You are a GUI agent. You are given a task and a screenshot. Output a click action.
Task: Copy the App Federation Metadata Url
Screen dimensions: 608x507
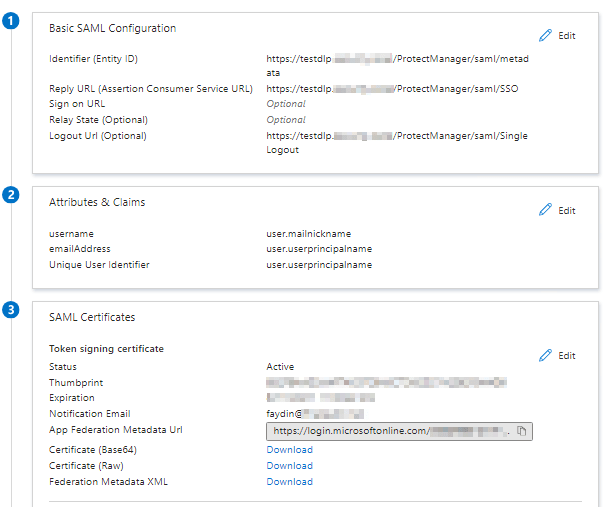tap(521, 431)
